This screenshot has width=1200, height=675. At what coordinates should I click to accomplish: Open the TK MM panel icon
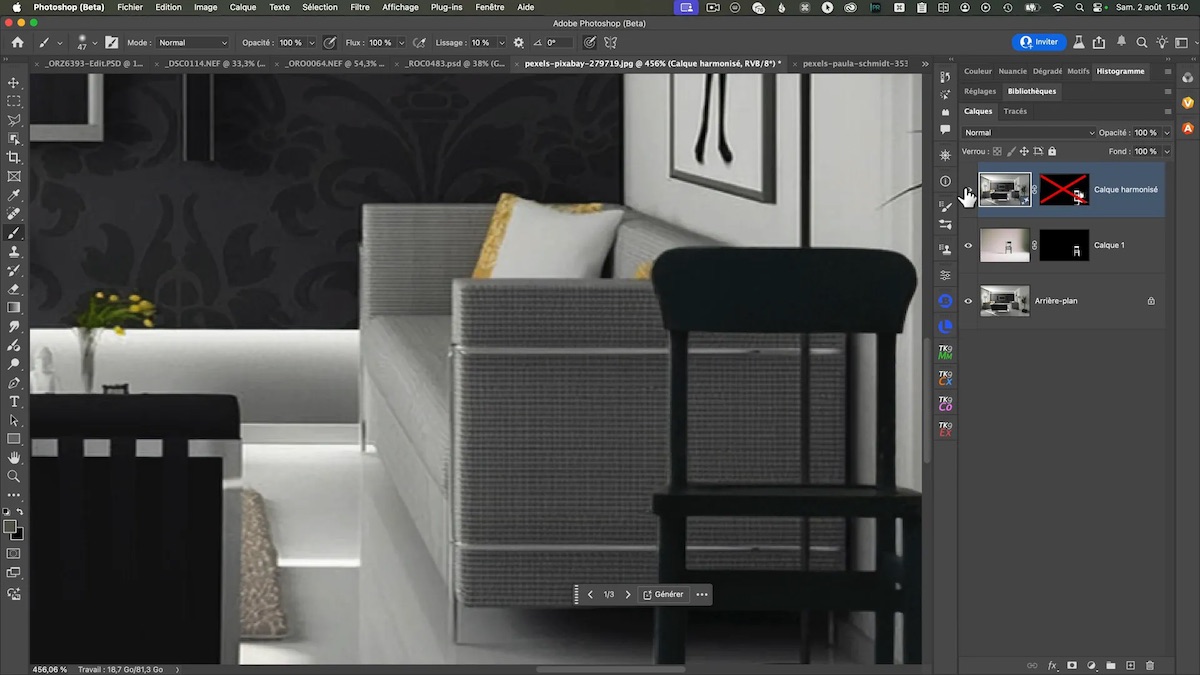[x=945, y=352]
